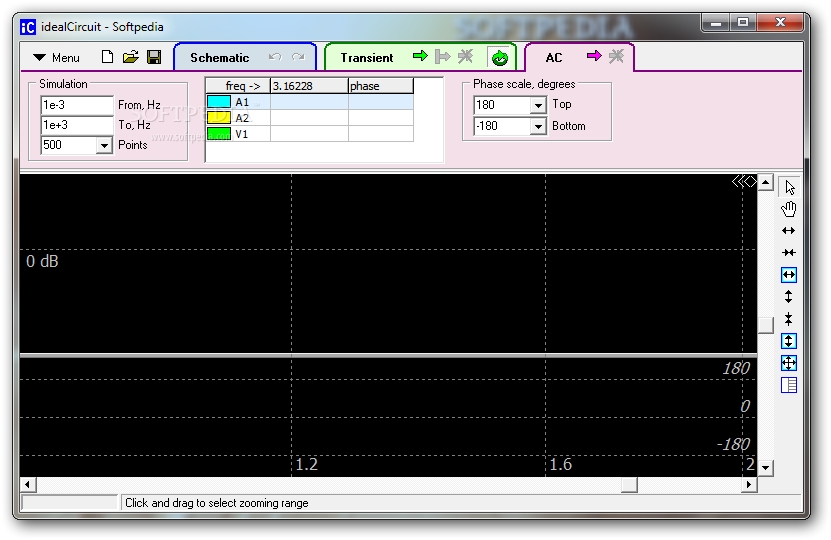Switch to the AC tab
Image resolution: width=831 pixels, height=540 pixels.
point(554,58)
